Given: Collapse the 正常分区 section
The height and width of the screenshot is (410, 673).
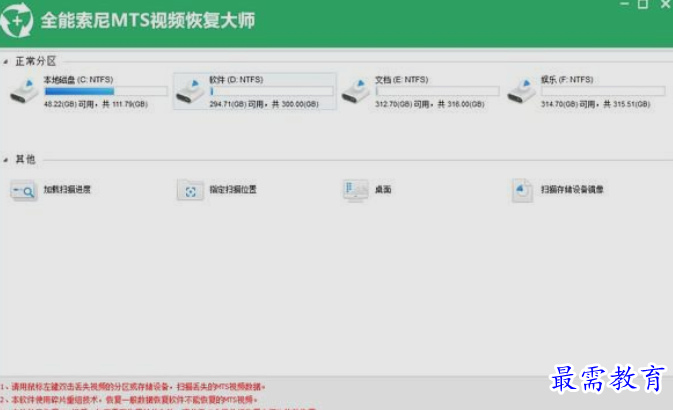Looking at the screenshot, I should click(x=6, y=62).
